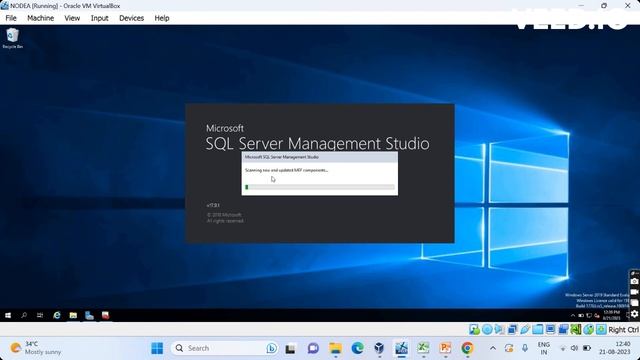Select the active NODEA VM taskbar icon

coord(401,348)
